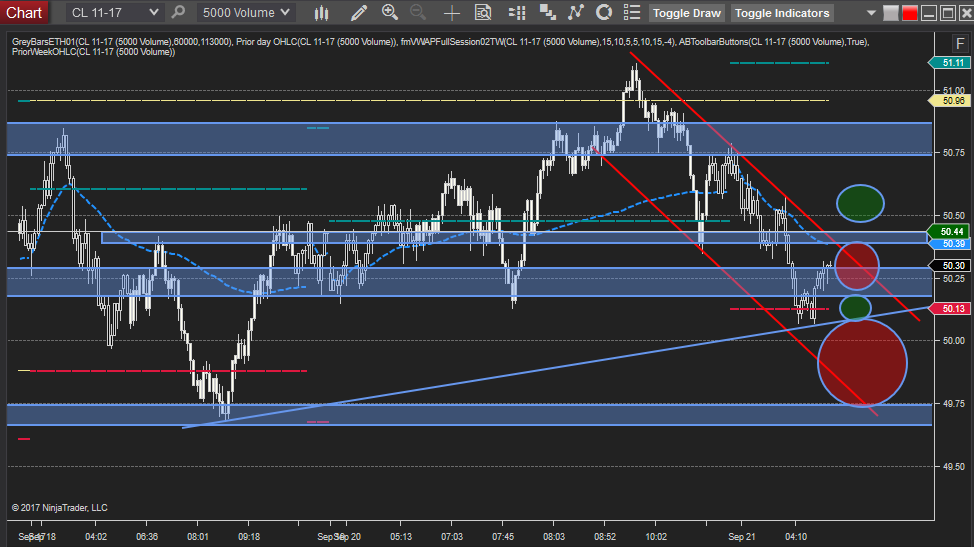Screen dimensions: 974x547
Task: Open the Chart Trader icon
Action: click(x=517, y=12)
